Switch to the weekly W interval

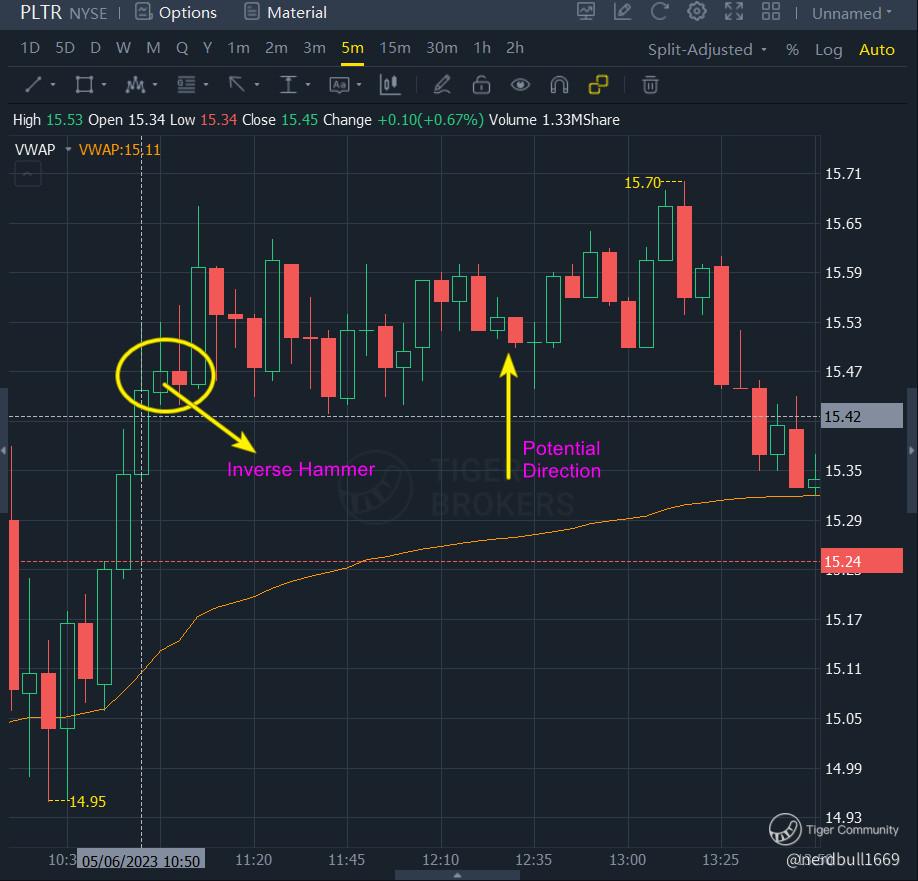point(123,48)
